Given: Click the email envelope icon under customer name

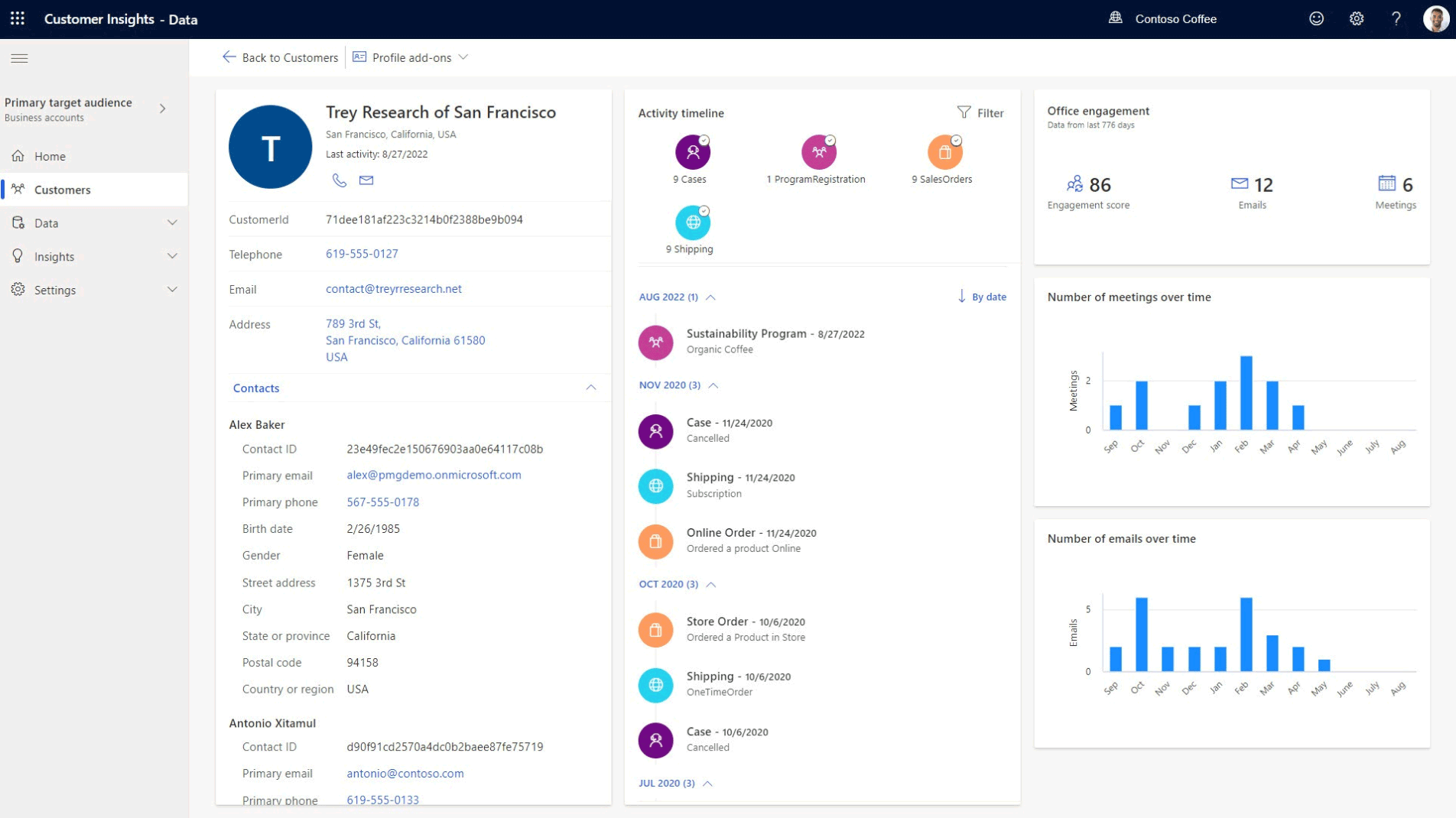Looking at the screenshot, I should (366, 180).
